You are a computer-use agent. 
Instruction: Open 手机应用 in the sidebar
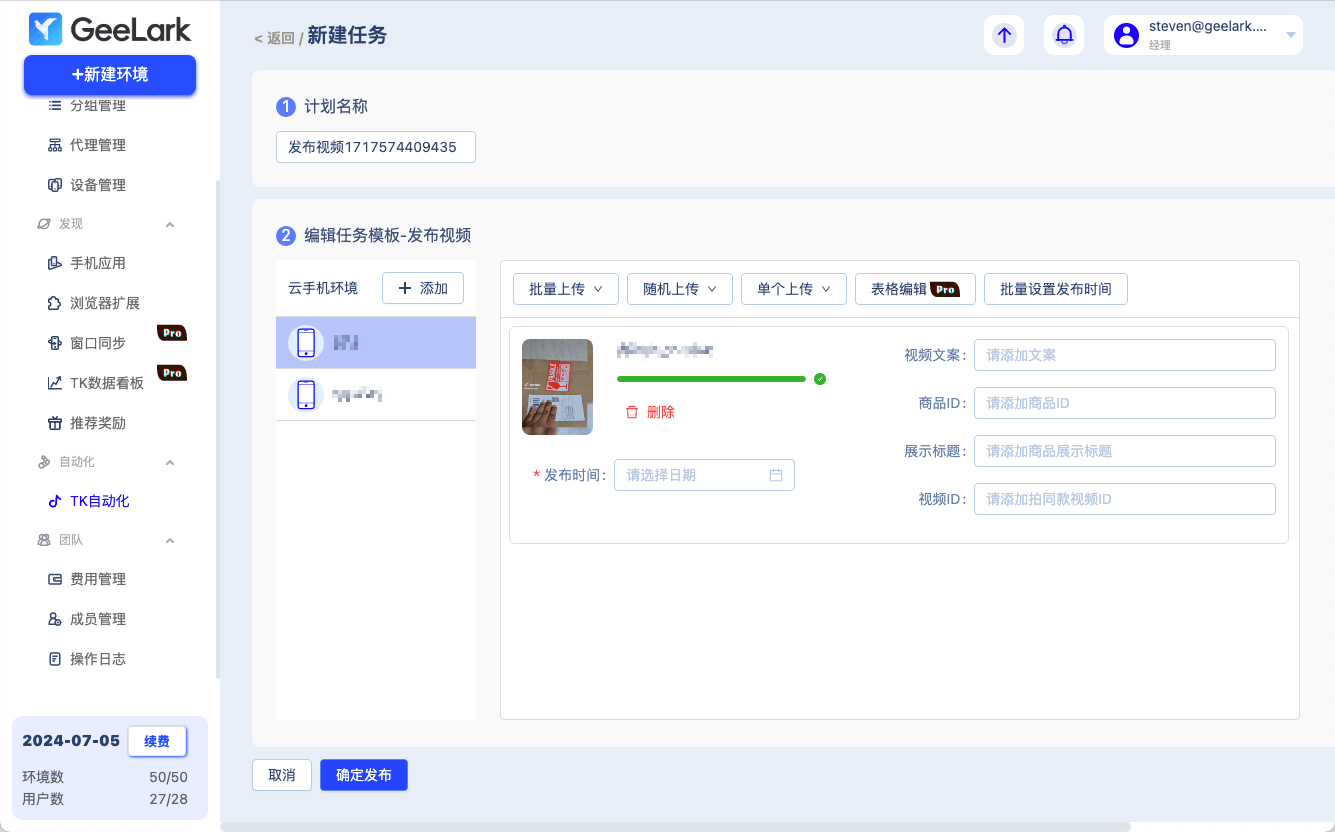pos(98,263)
